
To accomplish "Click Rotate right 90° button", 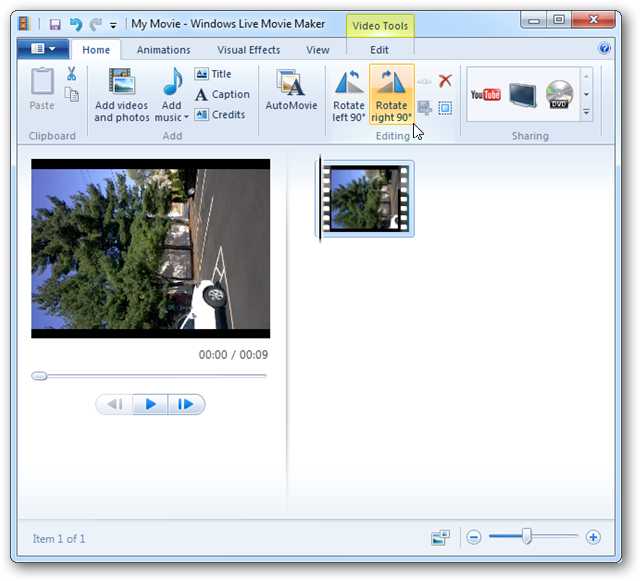I will click(x=391, y=95).
